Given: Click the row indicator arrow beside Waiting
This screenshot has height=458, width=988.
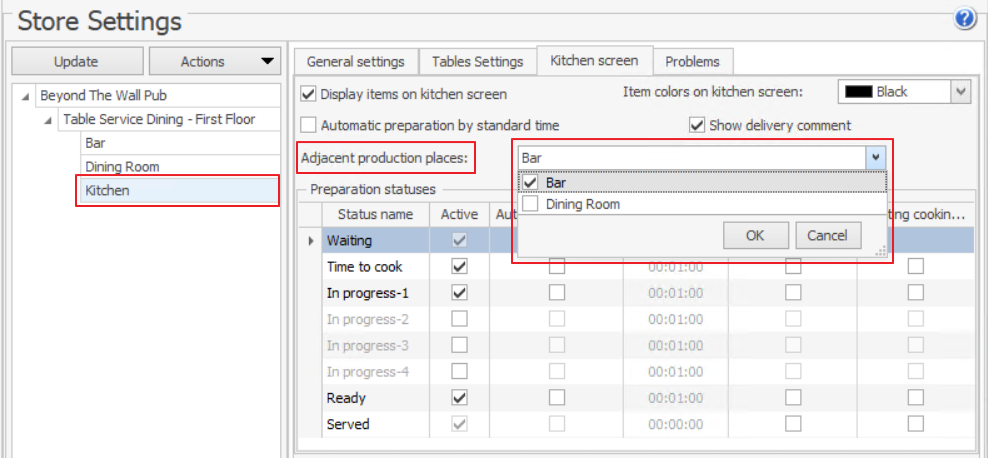Looking at the screenshot, I should pos(310,241).
